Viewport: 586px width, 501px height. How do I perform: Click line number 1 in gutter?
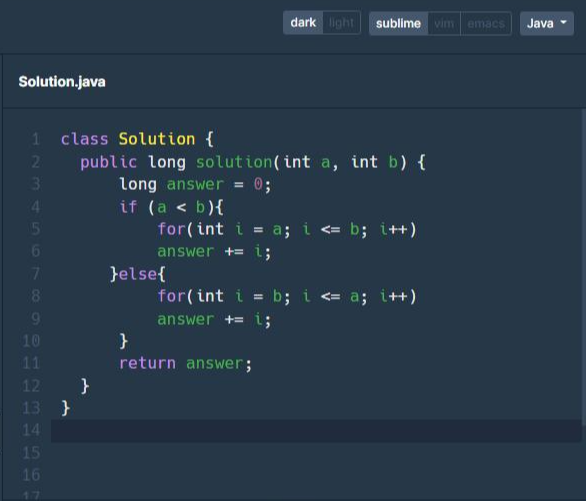coord(36,139)
